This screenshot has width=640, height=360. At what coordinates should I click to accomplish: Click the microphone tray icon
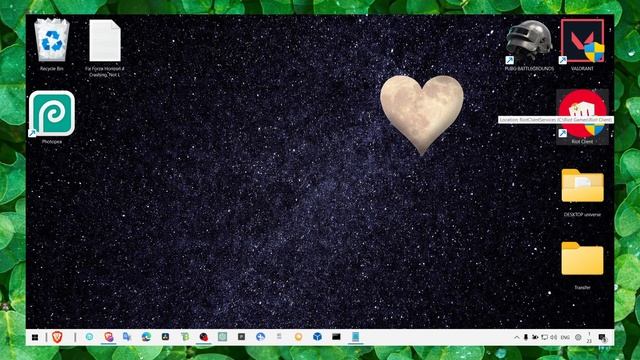[x=526, y=337]
